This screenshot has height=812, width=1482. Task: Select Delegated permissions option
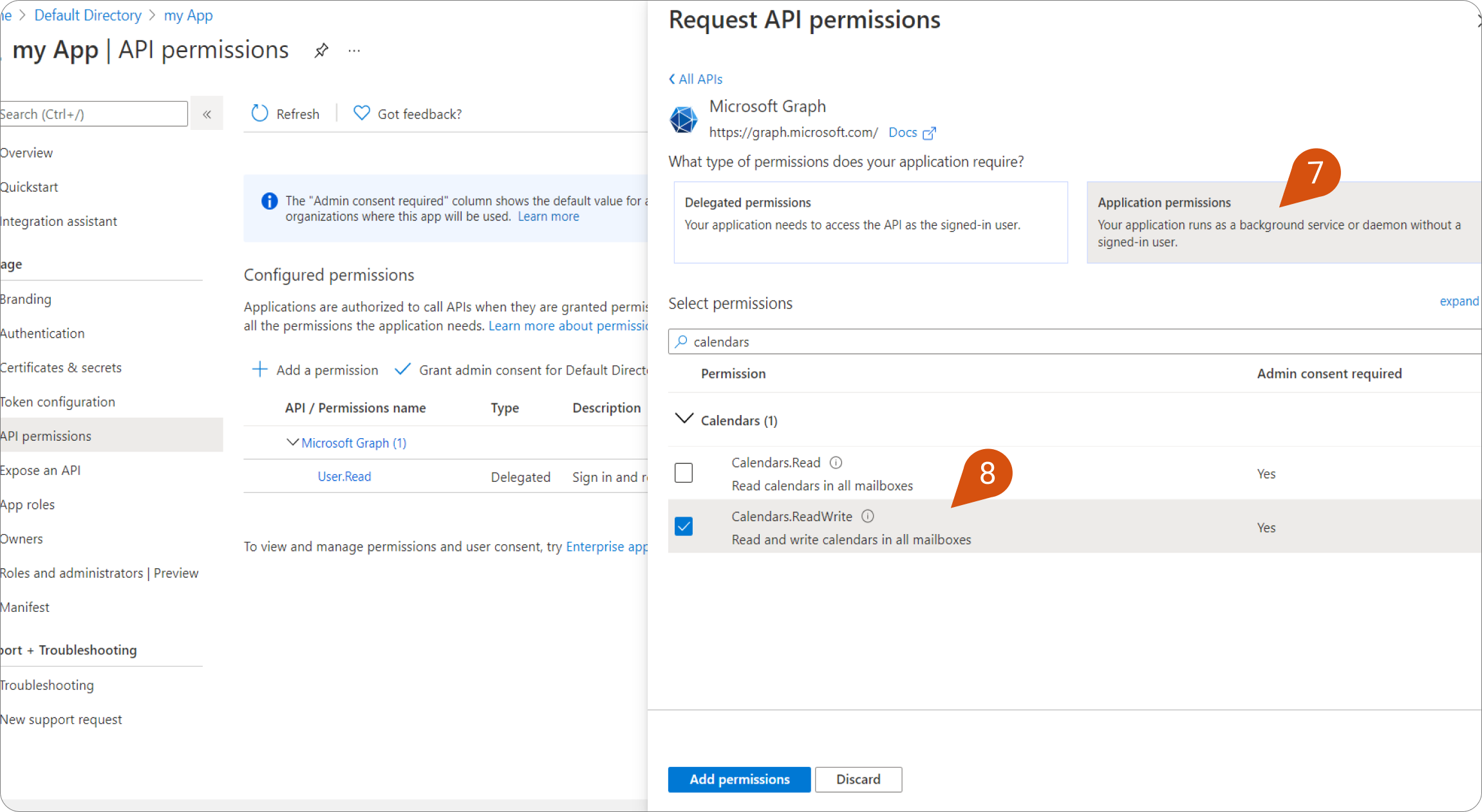pos(870,222)
